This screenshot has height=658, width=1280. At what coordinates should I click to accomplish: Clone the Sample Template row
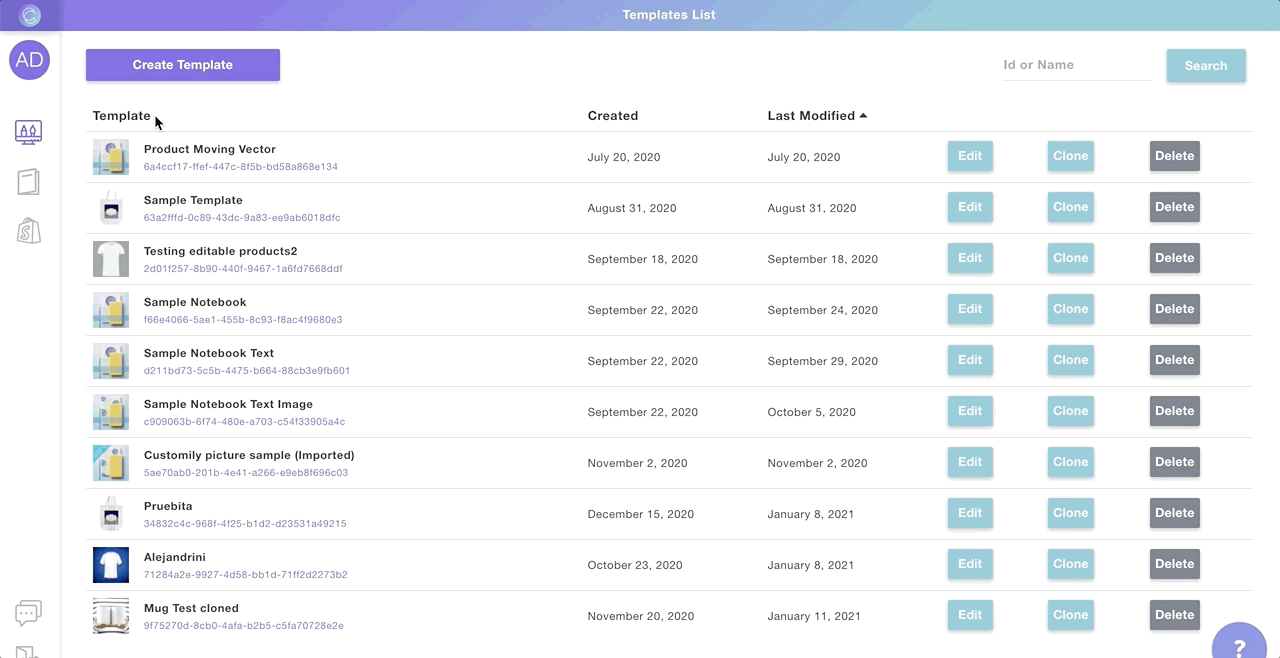[x=1070, y=207]
